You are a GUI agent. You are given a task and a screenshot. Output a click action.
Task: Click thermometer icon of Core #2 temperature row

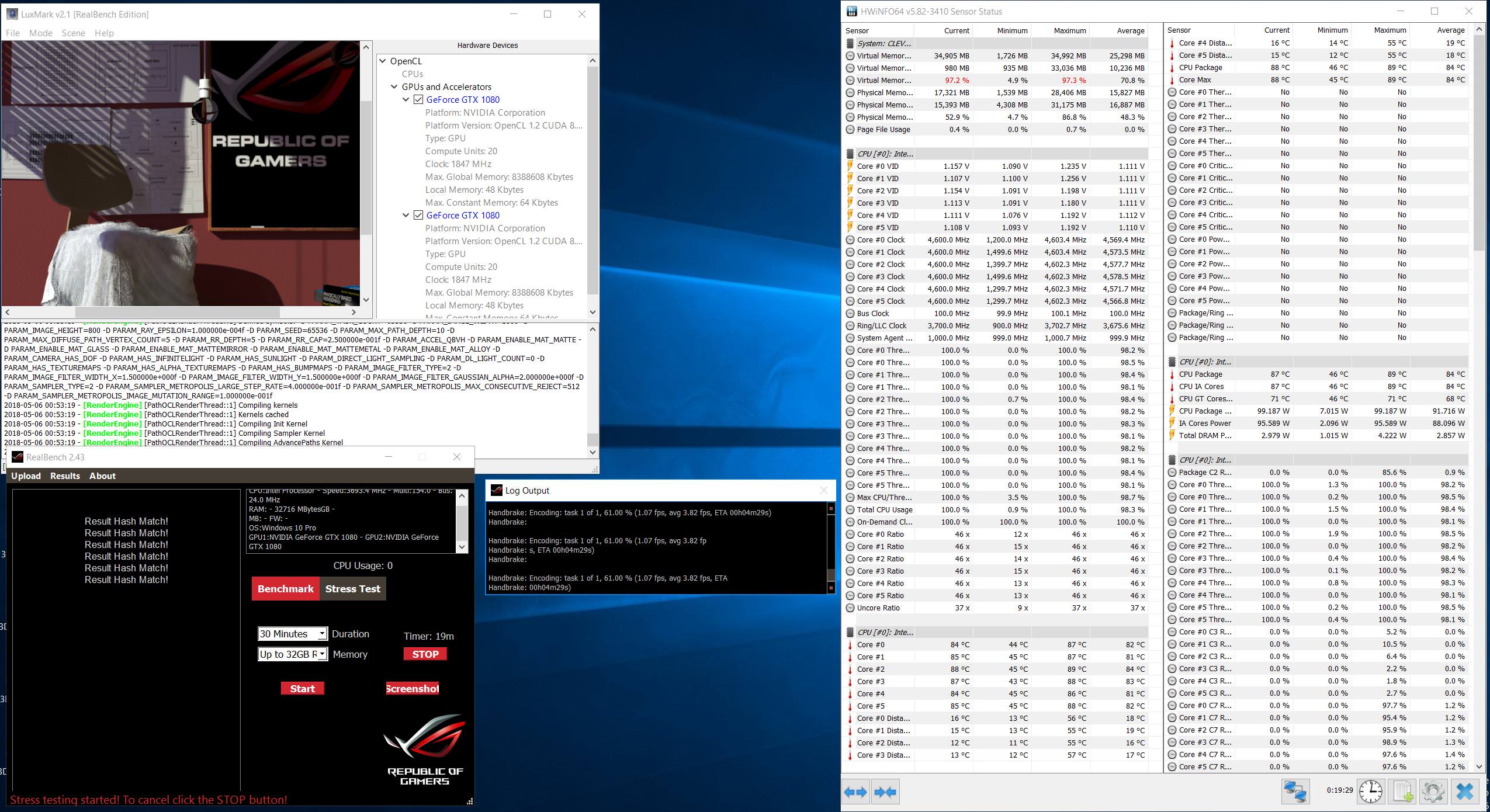tap(850, 669)
